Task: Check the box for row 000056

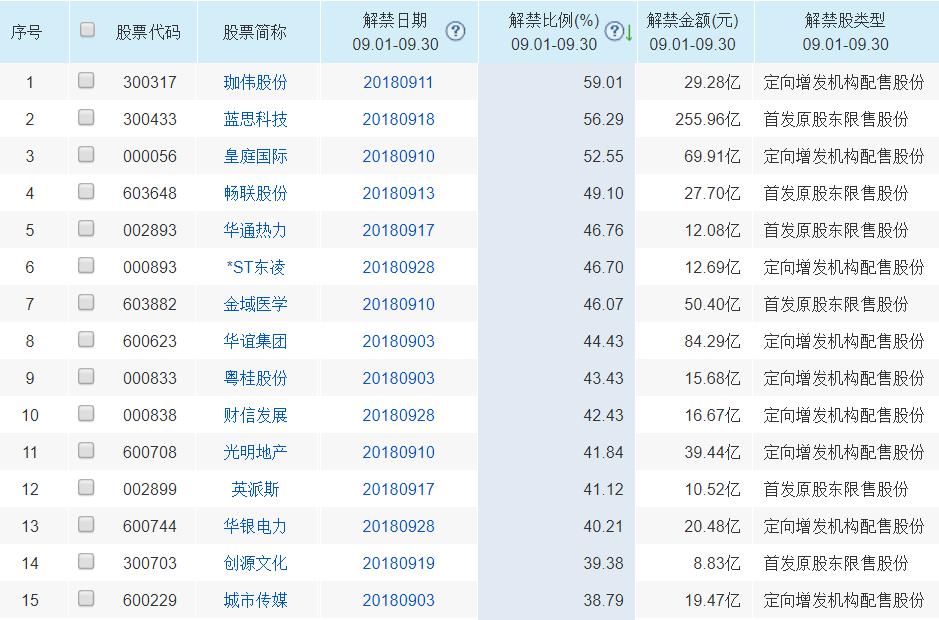Action: click(86, 155)
